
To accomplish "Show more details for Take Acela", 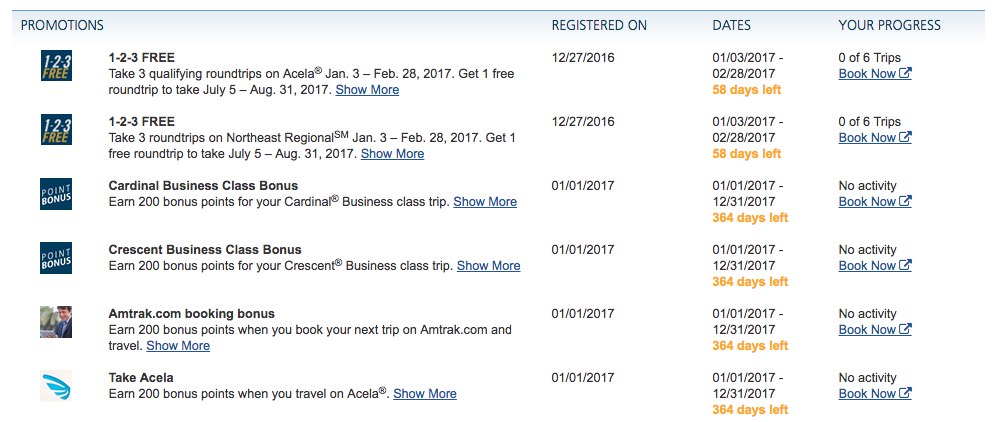I will click(x=425, y=394).
